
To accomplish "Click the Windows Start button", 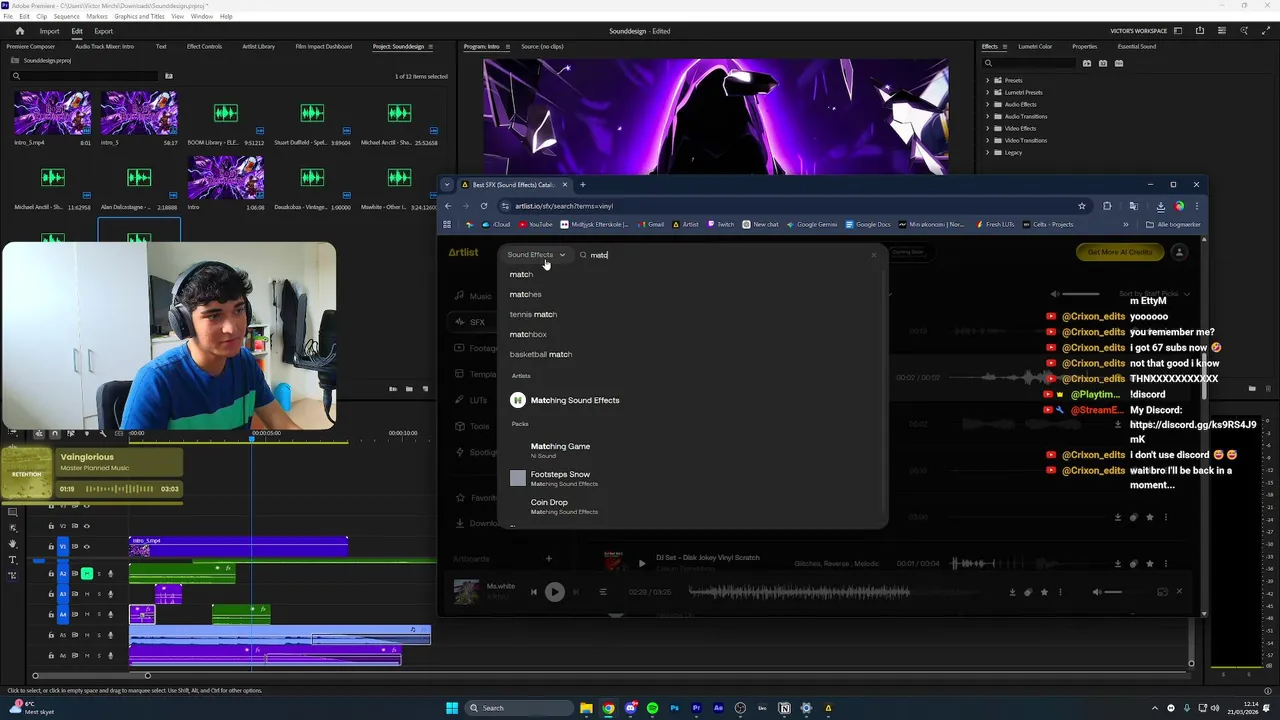I will point(452,708).
